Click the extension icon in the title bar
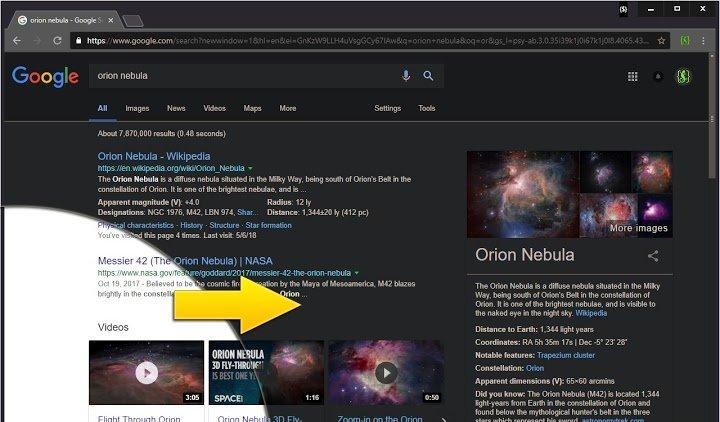720x422 pixels. [623, 9]
